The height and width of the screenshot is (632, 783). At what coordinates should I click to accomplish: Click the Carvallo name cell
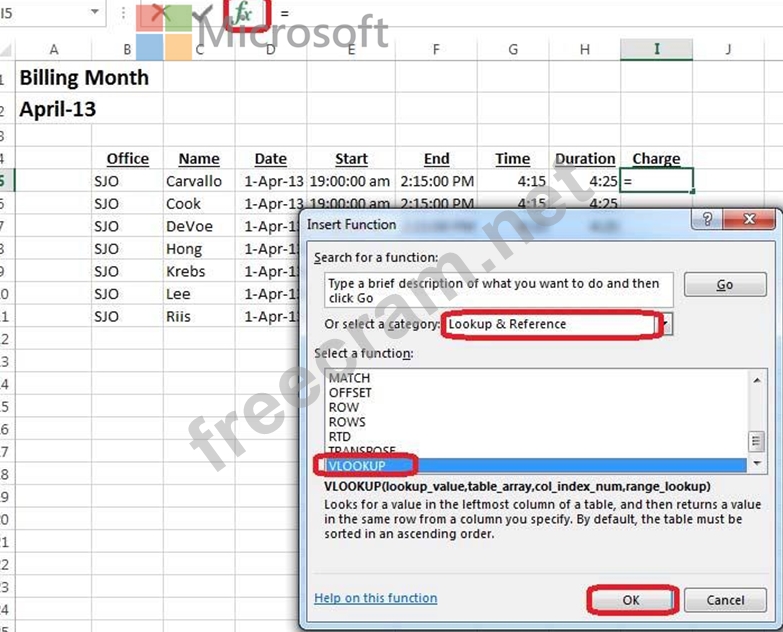coord(199,181)
